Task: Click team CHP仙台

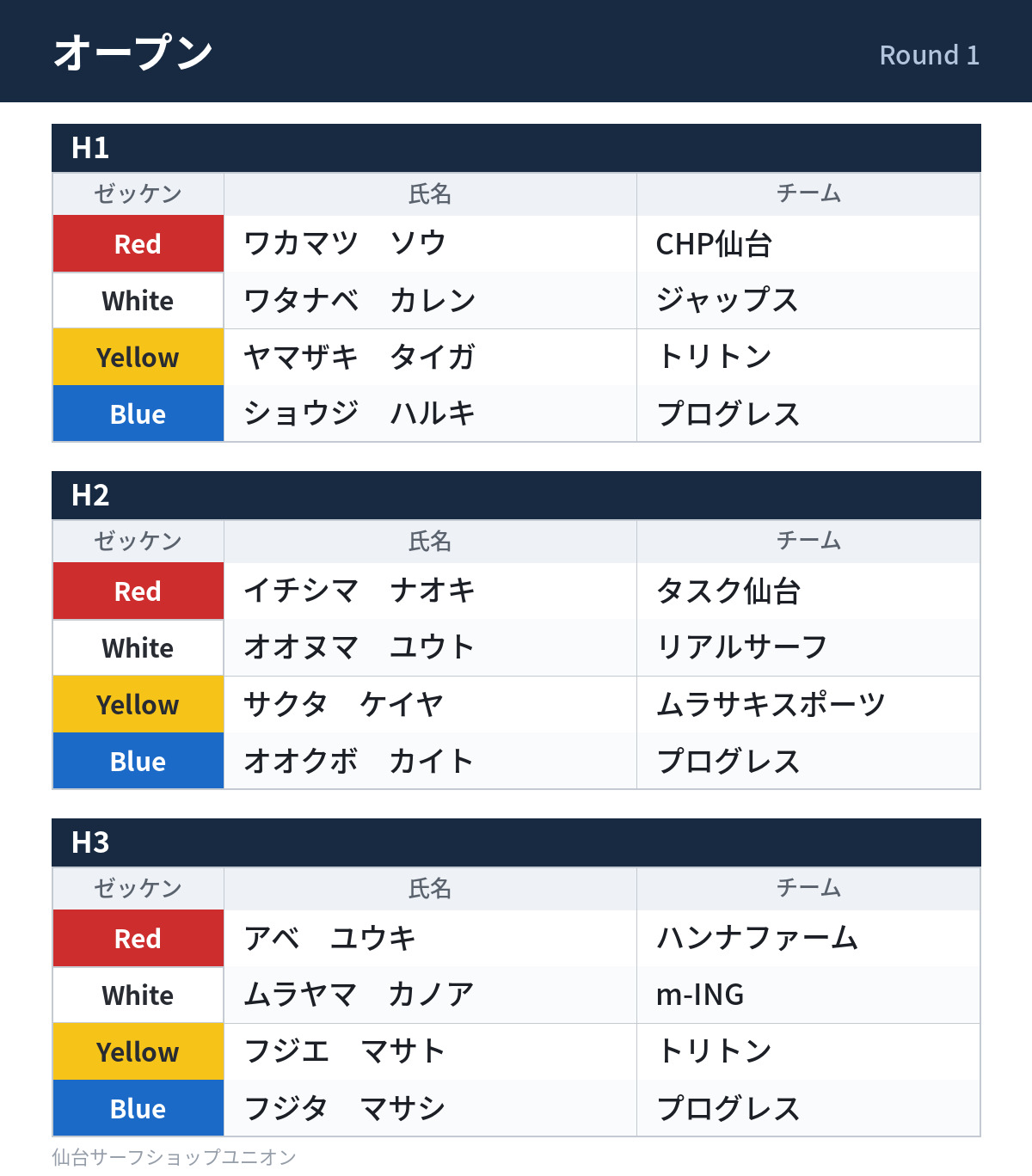Action: pos(714,244)
